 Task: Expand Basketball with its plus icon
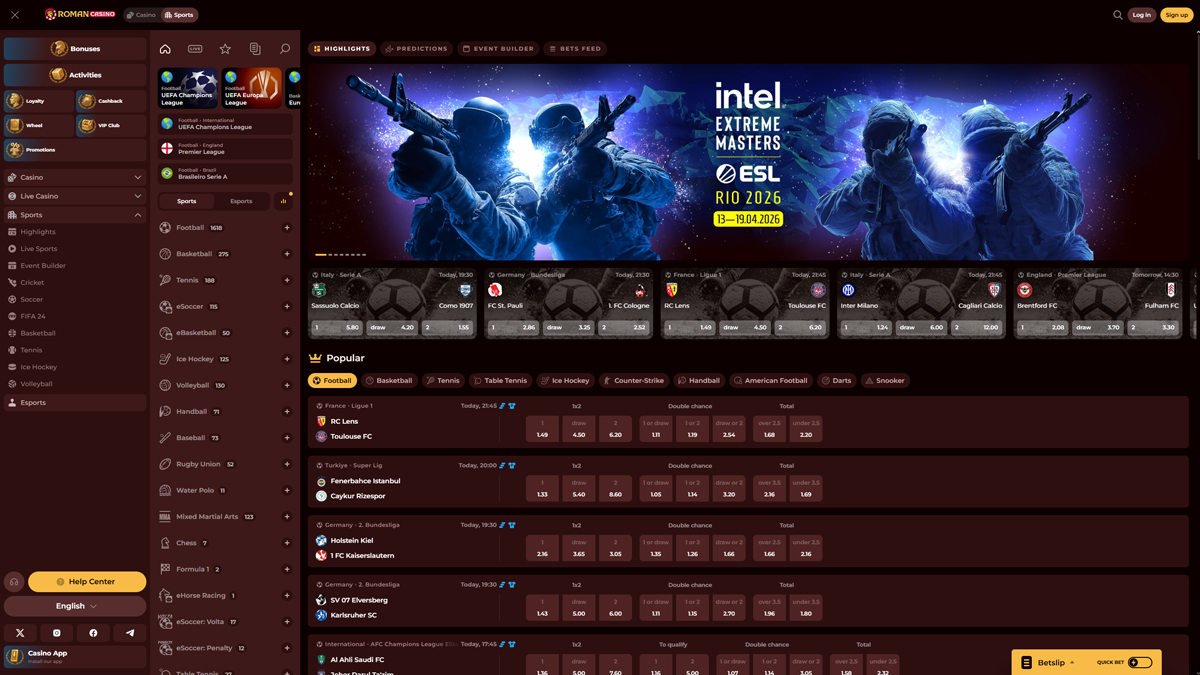[287, 254]
